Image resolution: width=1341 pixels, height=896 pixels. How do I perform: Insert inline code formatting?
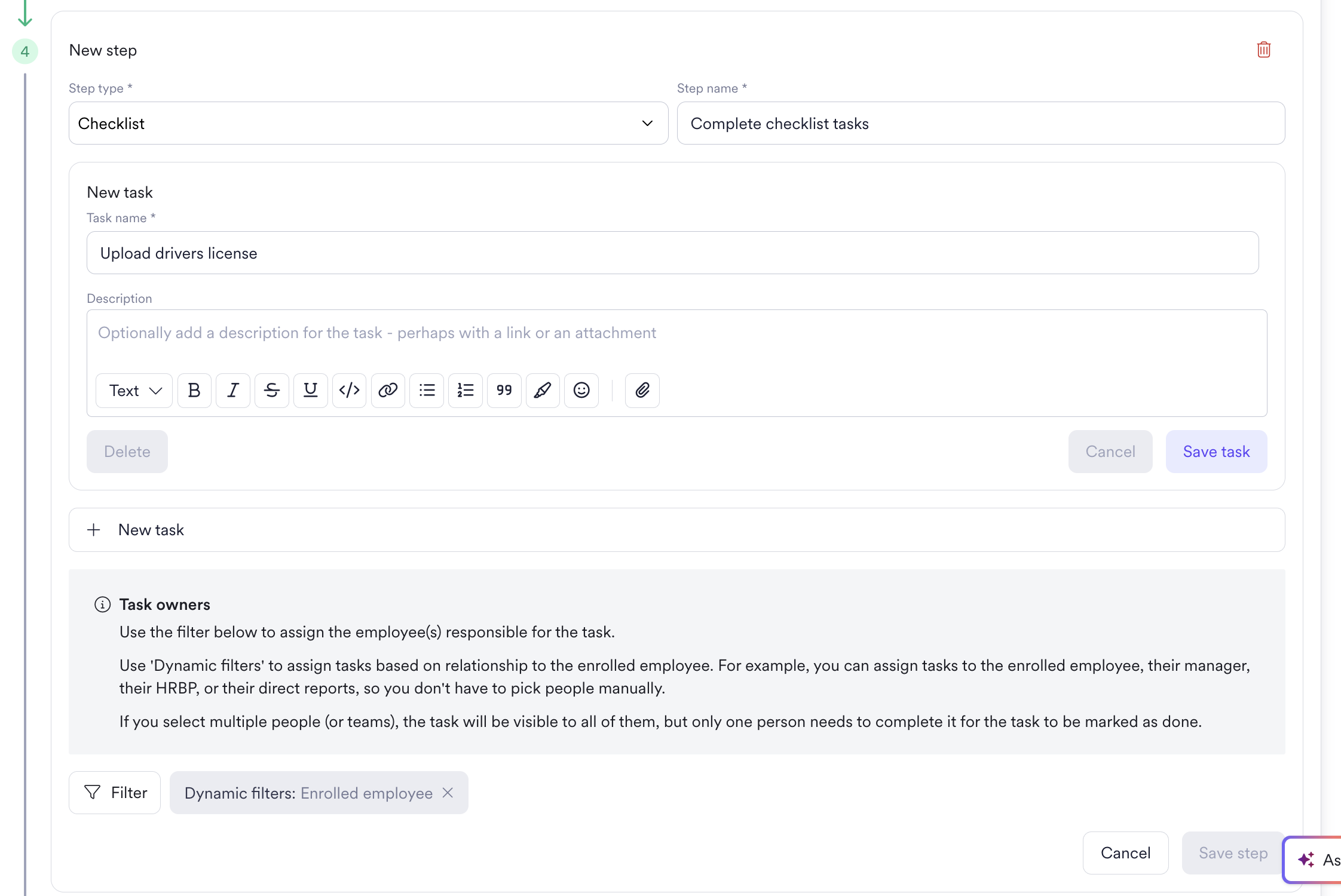point(349,391)
